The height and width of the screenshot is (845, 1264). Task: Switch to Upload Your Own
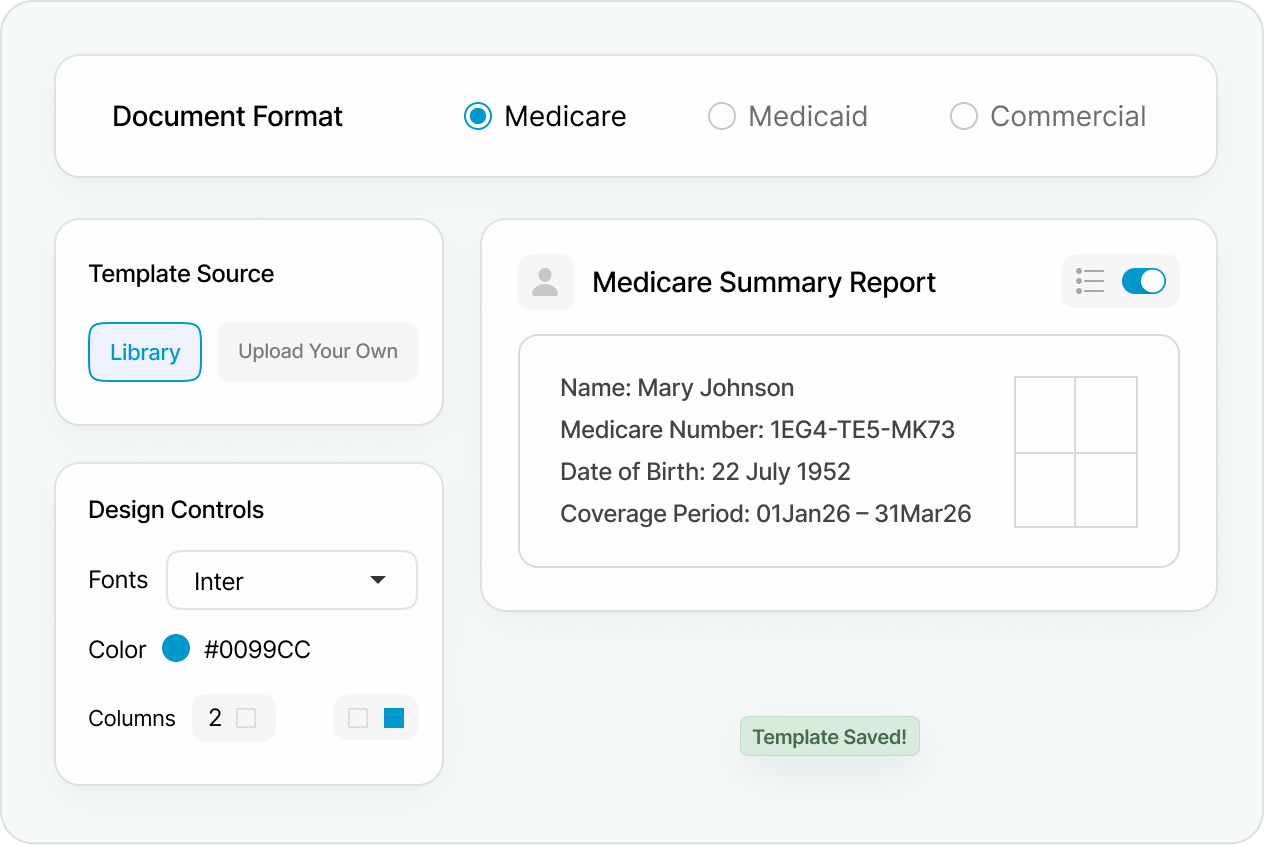click(x=317, y=352)
